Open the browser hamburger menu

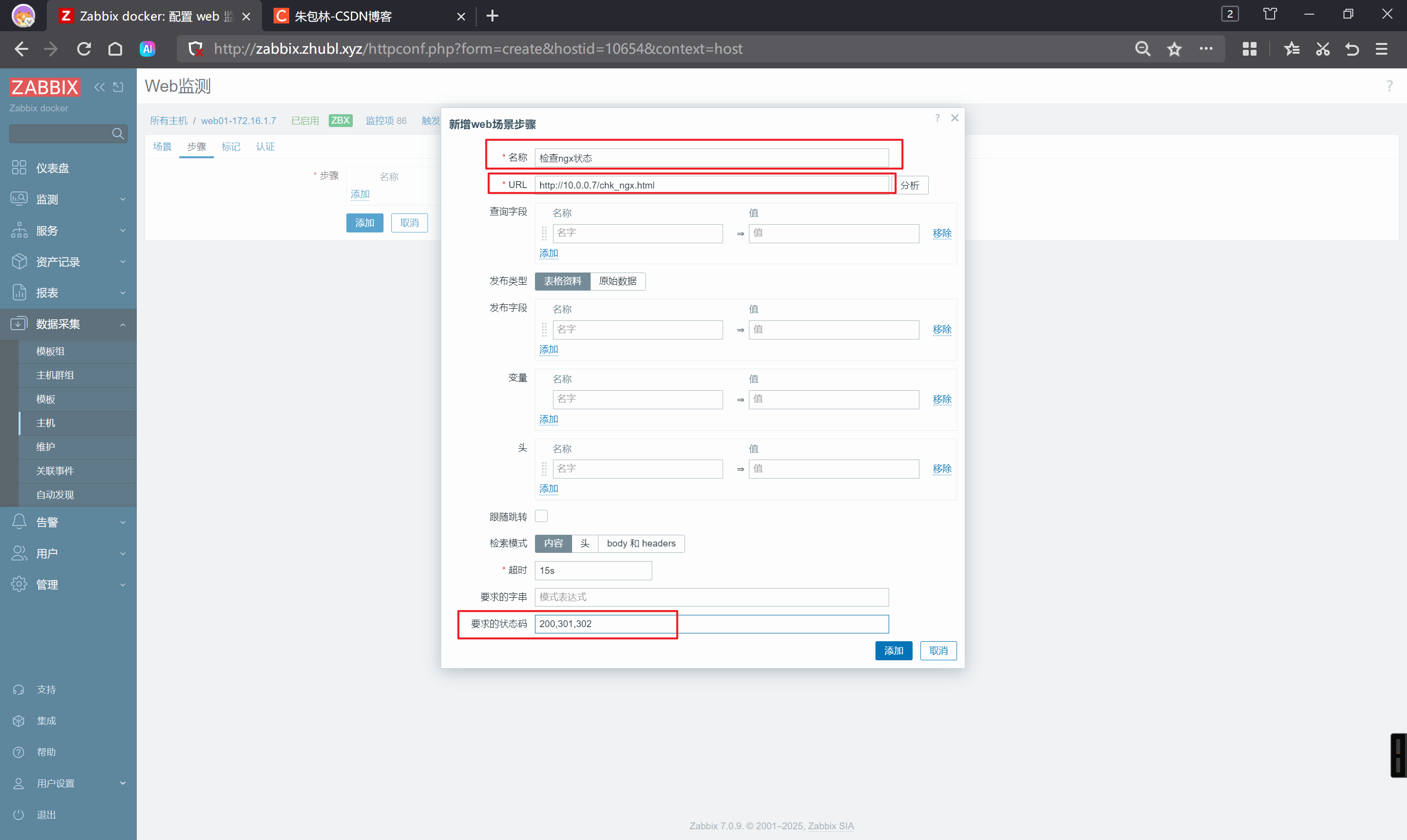click(1382, 49)
